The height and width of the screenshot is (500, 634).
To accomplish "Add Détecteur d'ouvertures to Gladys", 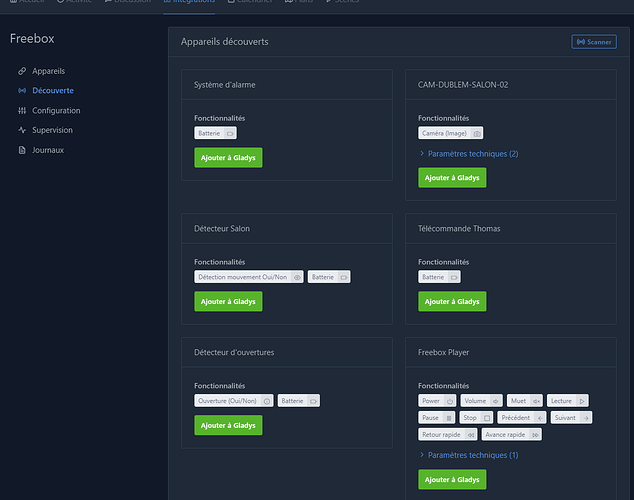I will [228, 425].
